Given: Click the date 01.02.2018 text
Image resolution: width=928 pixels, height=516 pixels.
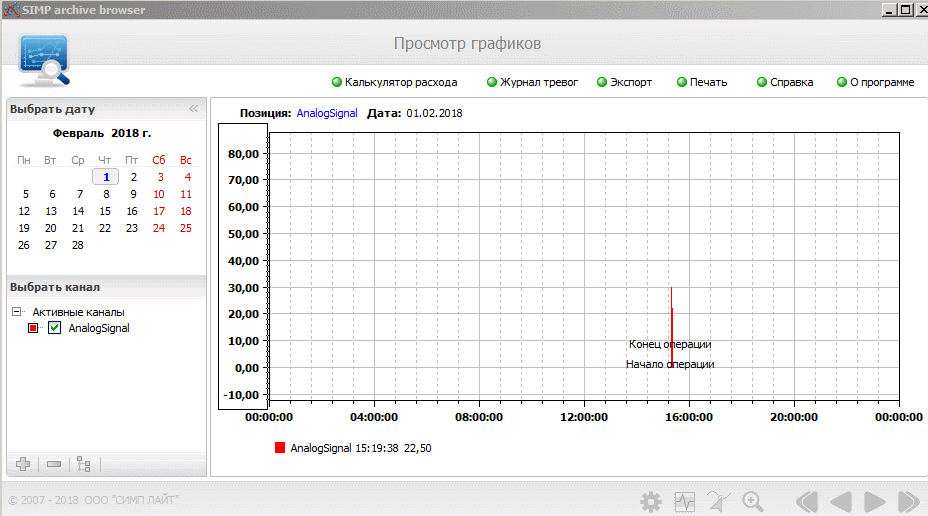Looking at the screenshot, I should coord(434,113).
